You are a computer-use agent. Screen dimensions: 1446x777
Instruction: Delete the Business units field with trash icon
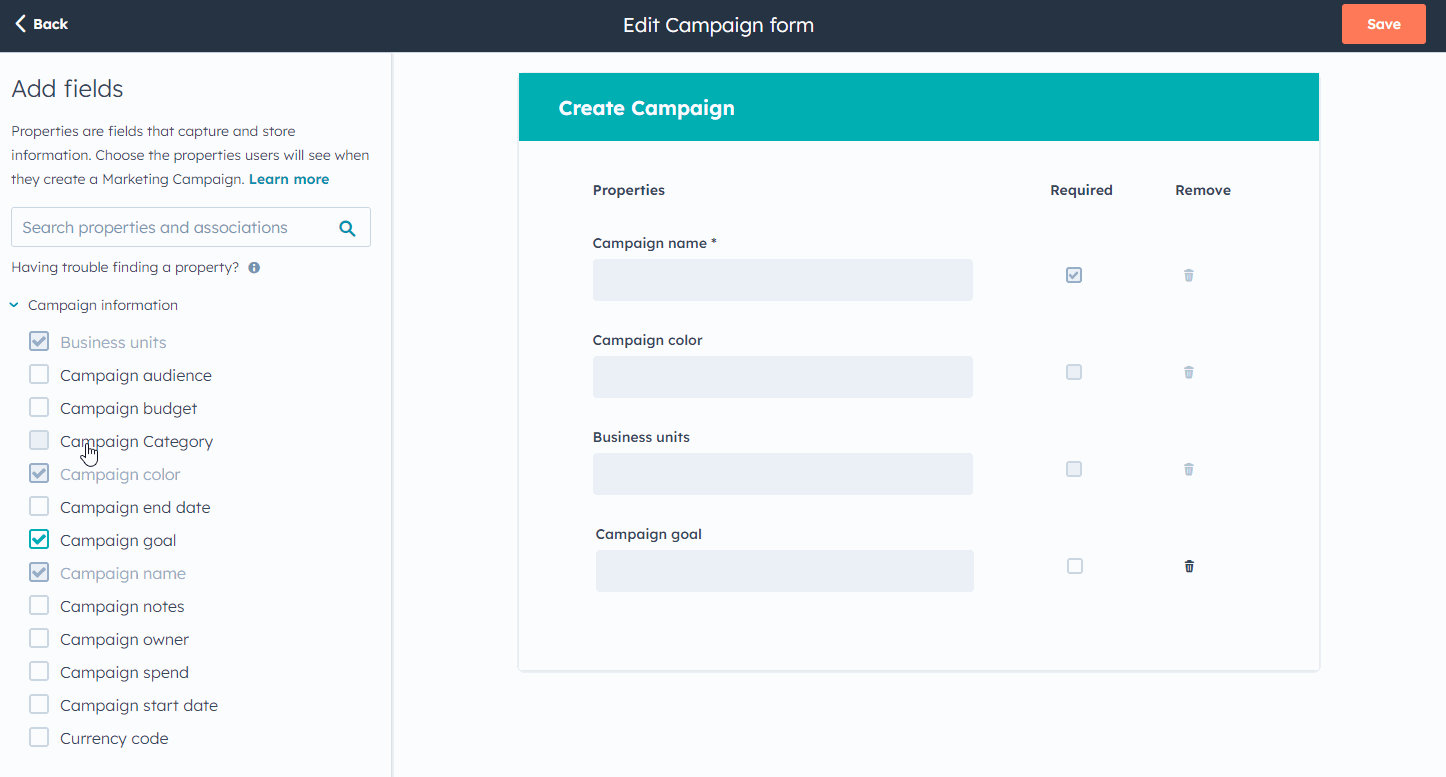pos(1188,469)
